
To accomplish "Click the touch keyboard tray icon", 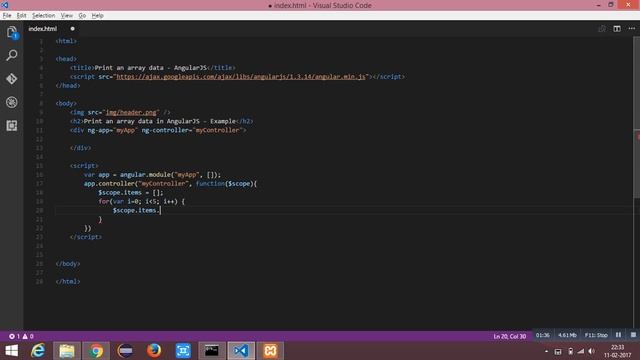I will click(x=558, y=351).
